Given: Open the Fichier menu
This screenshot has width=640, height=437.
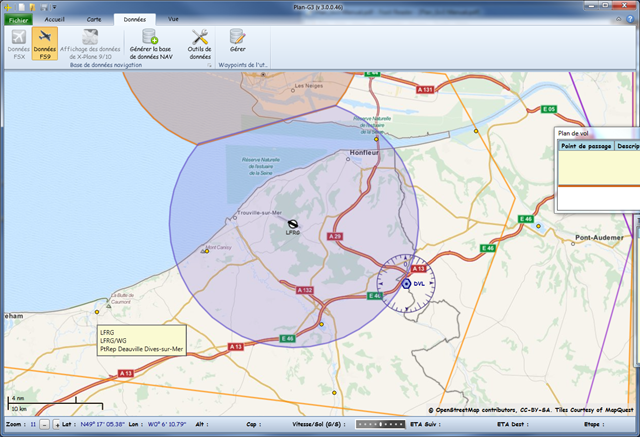Looking at the screenshot, I should click(x=18, y=20).
